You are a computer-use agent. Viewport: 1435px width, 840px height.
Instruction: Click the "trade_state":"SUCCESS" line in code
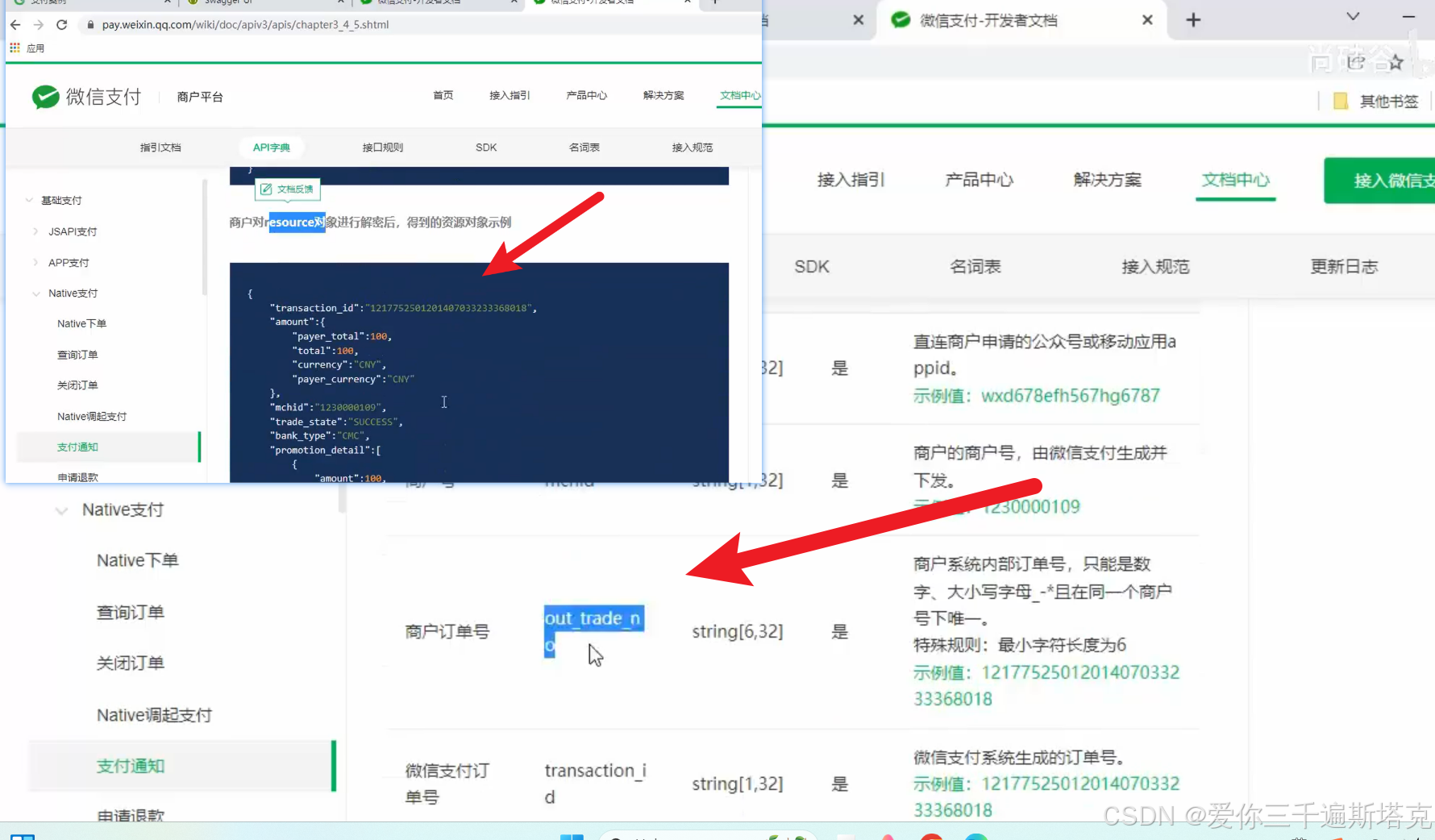[336, 422]
